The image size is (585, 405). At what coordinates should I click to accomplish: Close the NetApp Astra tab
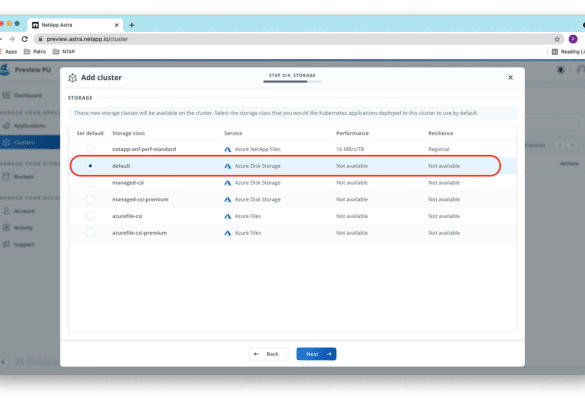tap(116, 25)
